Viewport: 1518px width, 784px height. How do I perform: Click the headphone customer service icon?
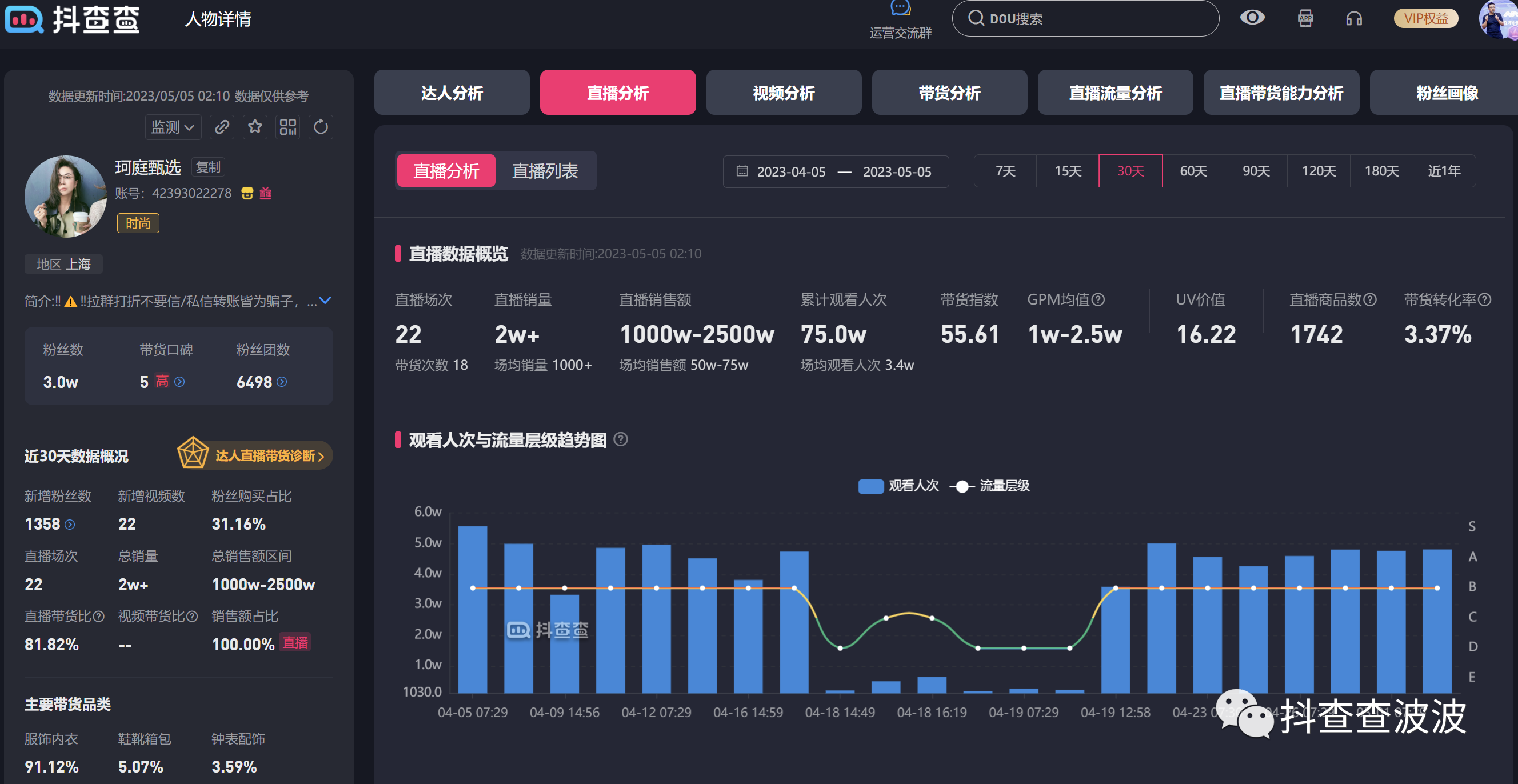(x=1353, y=18)
